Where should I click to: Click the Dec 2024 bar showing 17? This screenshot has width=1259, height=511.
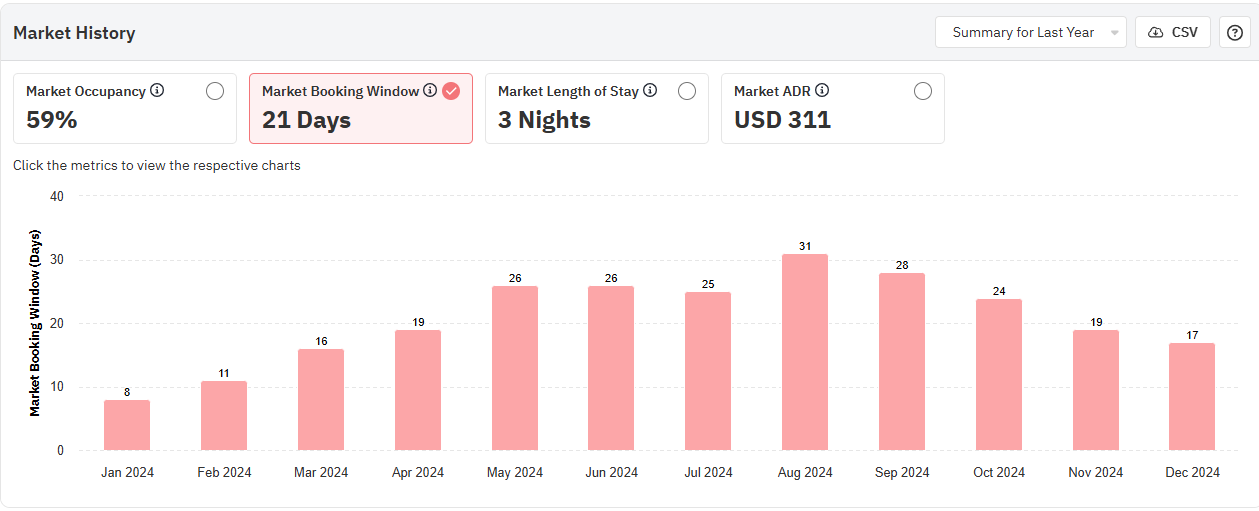pos(1192,396)
